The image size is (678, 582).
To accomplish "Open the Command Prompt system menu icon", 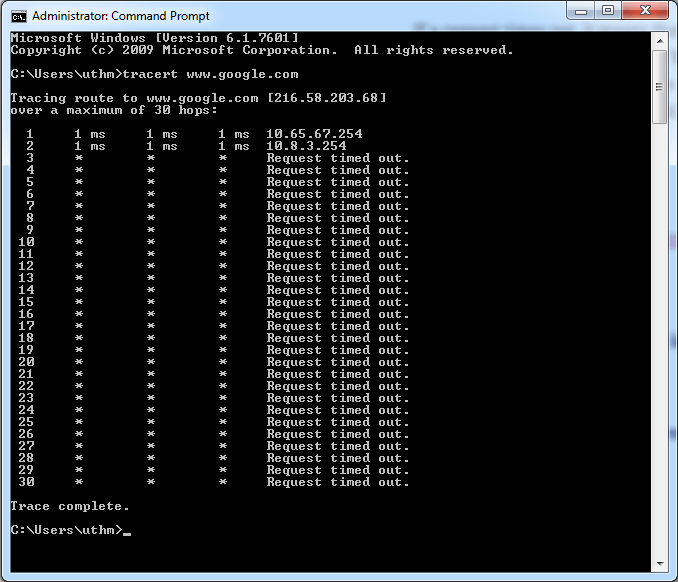I will tap(17, 16).
